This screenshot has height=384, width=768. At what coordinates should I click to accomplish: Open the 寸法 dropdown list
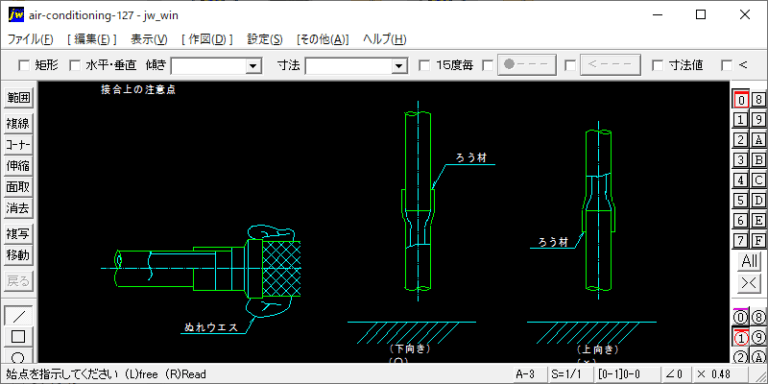(x=400, y=66)
